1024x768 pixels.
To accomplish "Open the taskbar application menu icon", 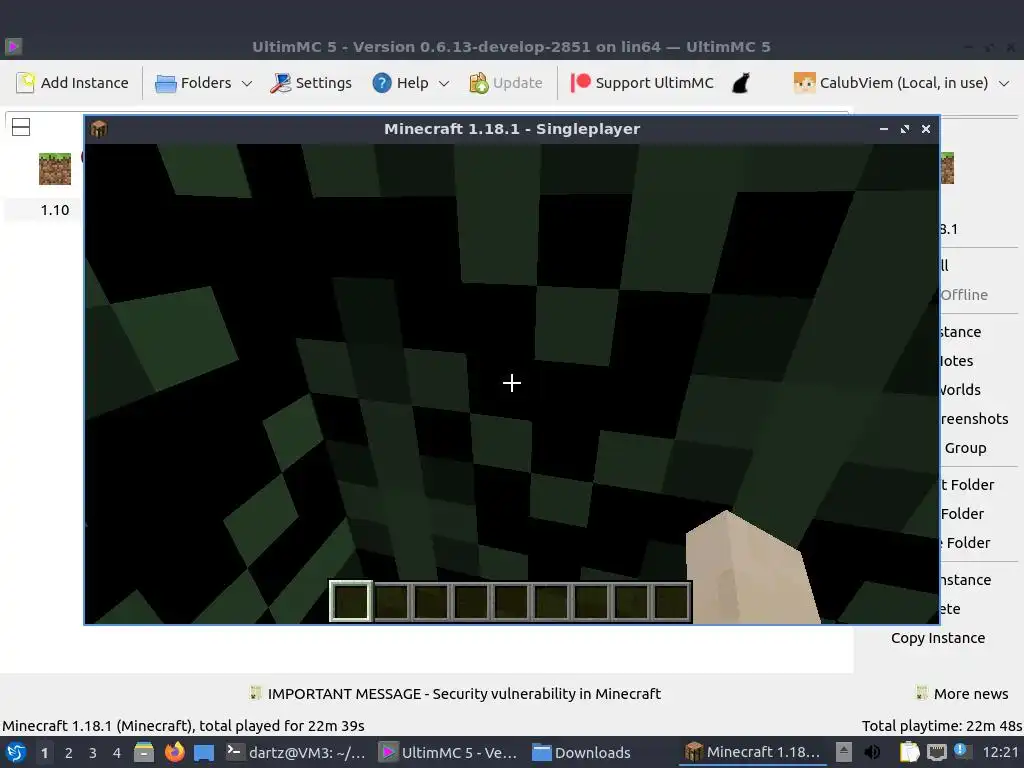I will click(16, 752).
